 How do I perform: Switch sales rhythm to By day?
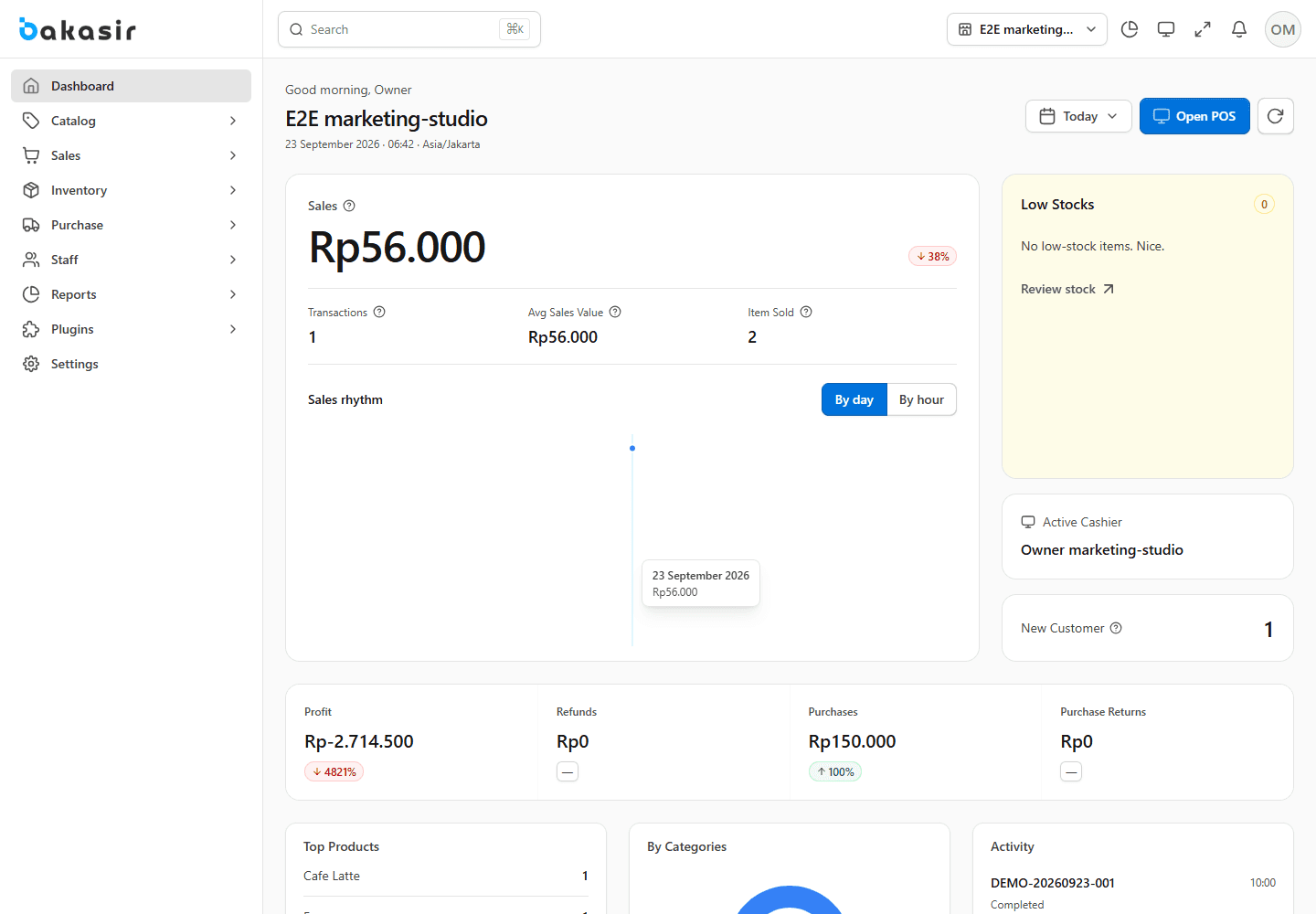pos(854,399)
